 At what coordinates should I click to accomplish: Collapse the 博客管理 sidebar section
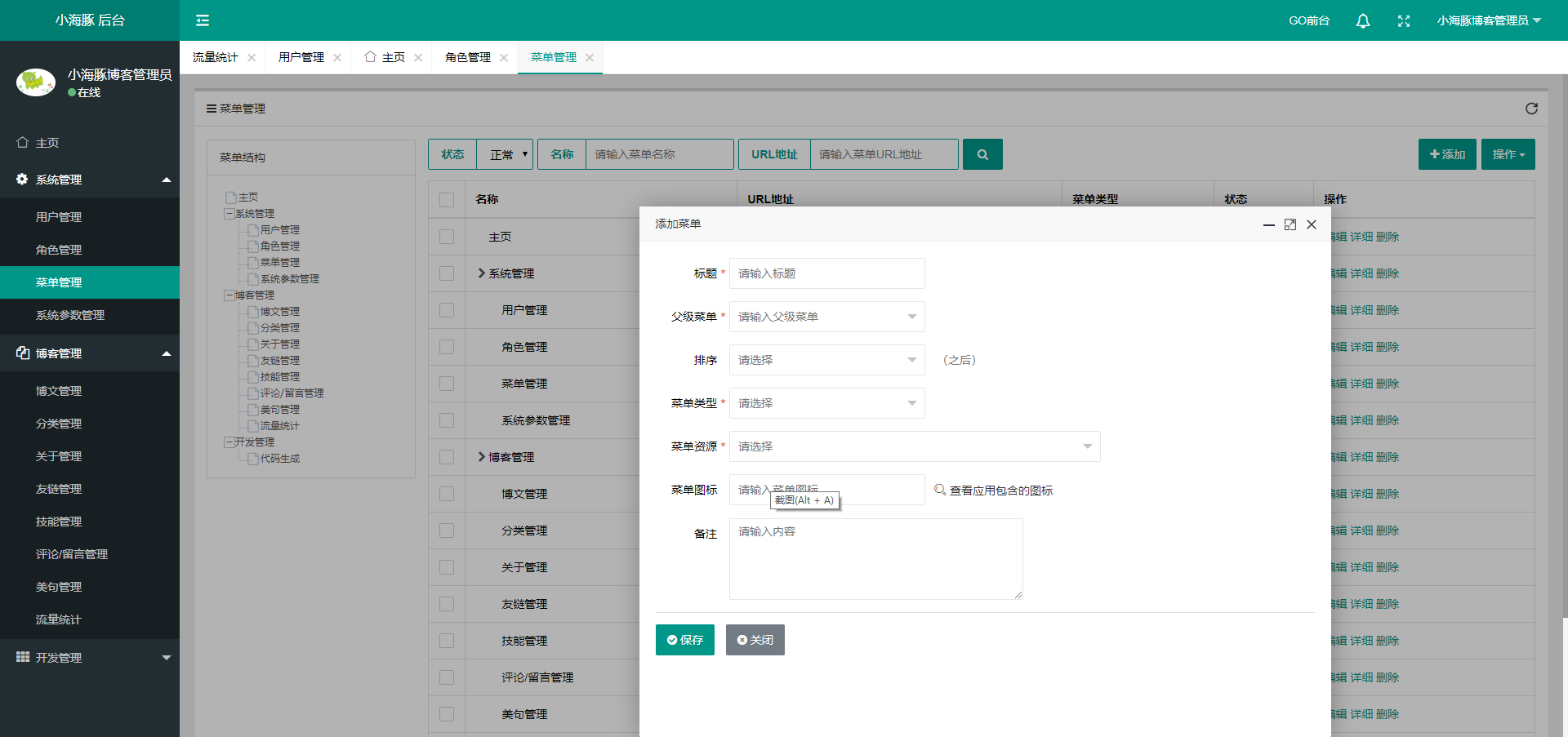click(90, 353)
